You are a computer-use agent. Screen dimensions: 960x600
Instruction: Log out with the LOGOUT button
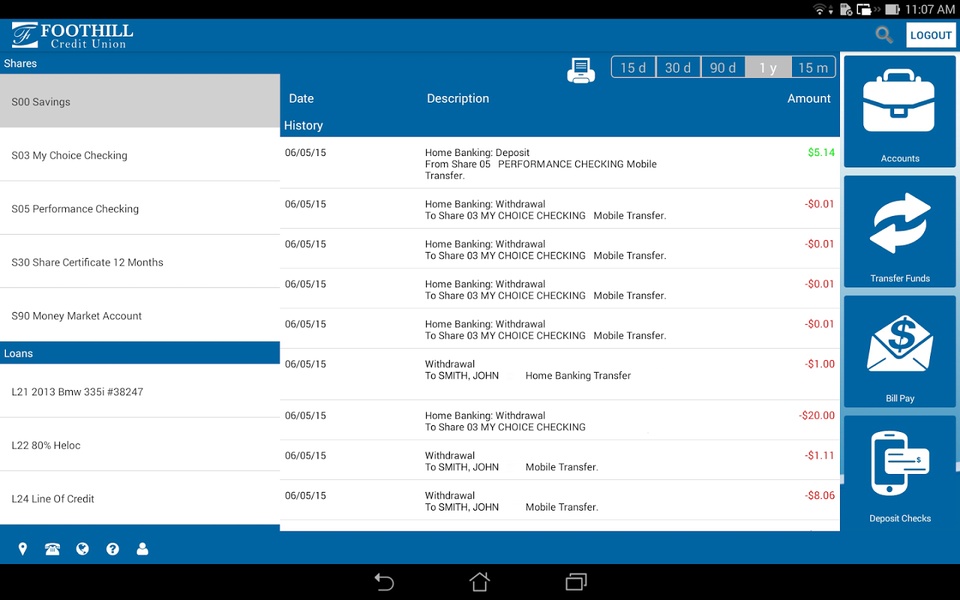point(931,35)
